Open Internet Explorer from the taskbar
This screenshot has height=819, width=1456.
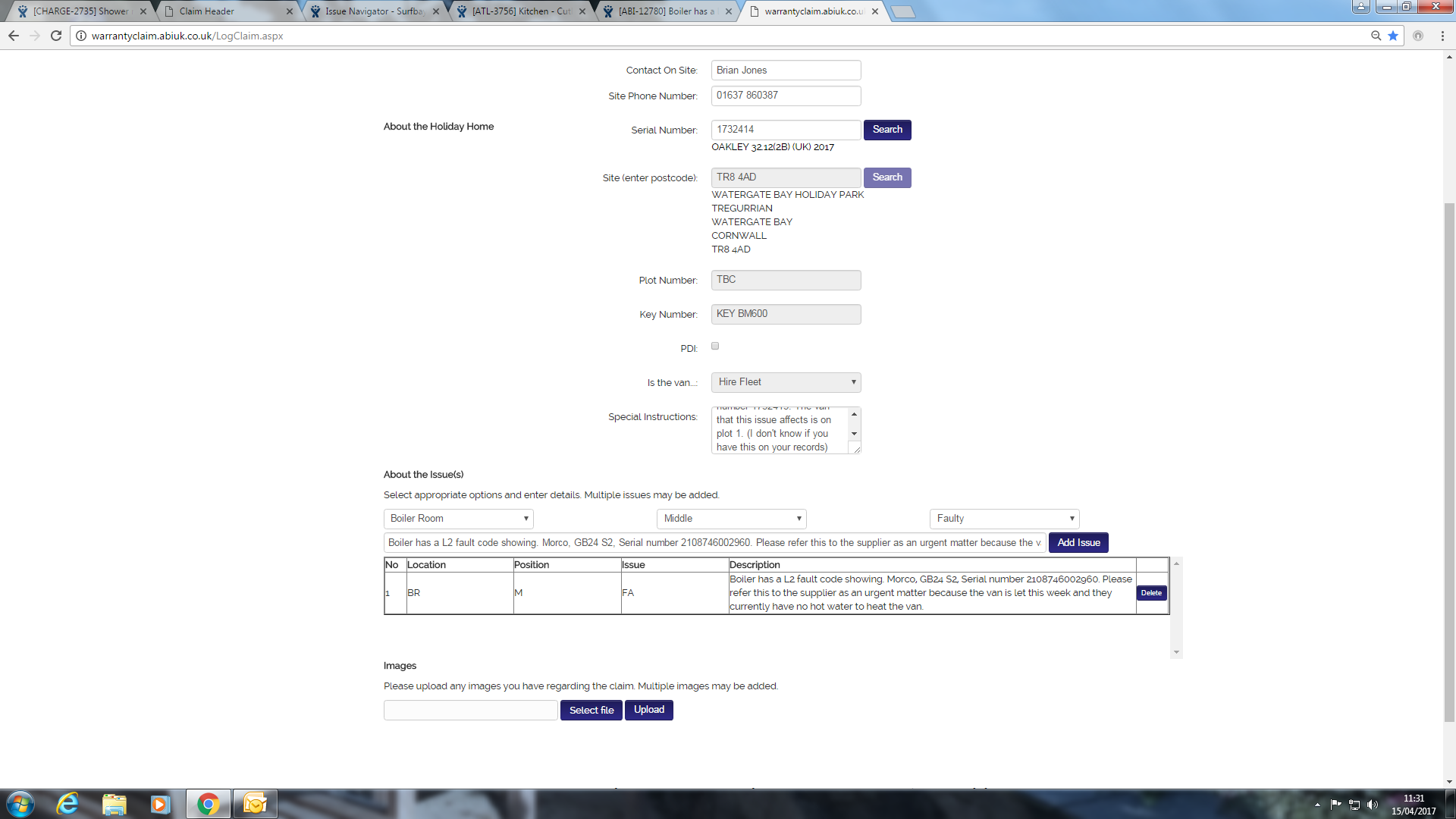click(68, 804)
